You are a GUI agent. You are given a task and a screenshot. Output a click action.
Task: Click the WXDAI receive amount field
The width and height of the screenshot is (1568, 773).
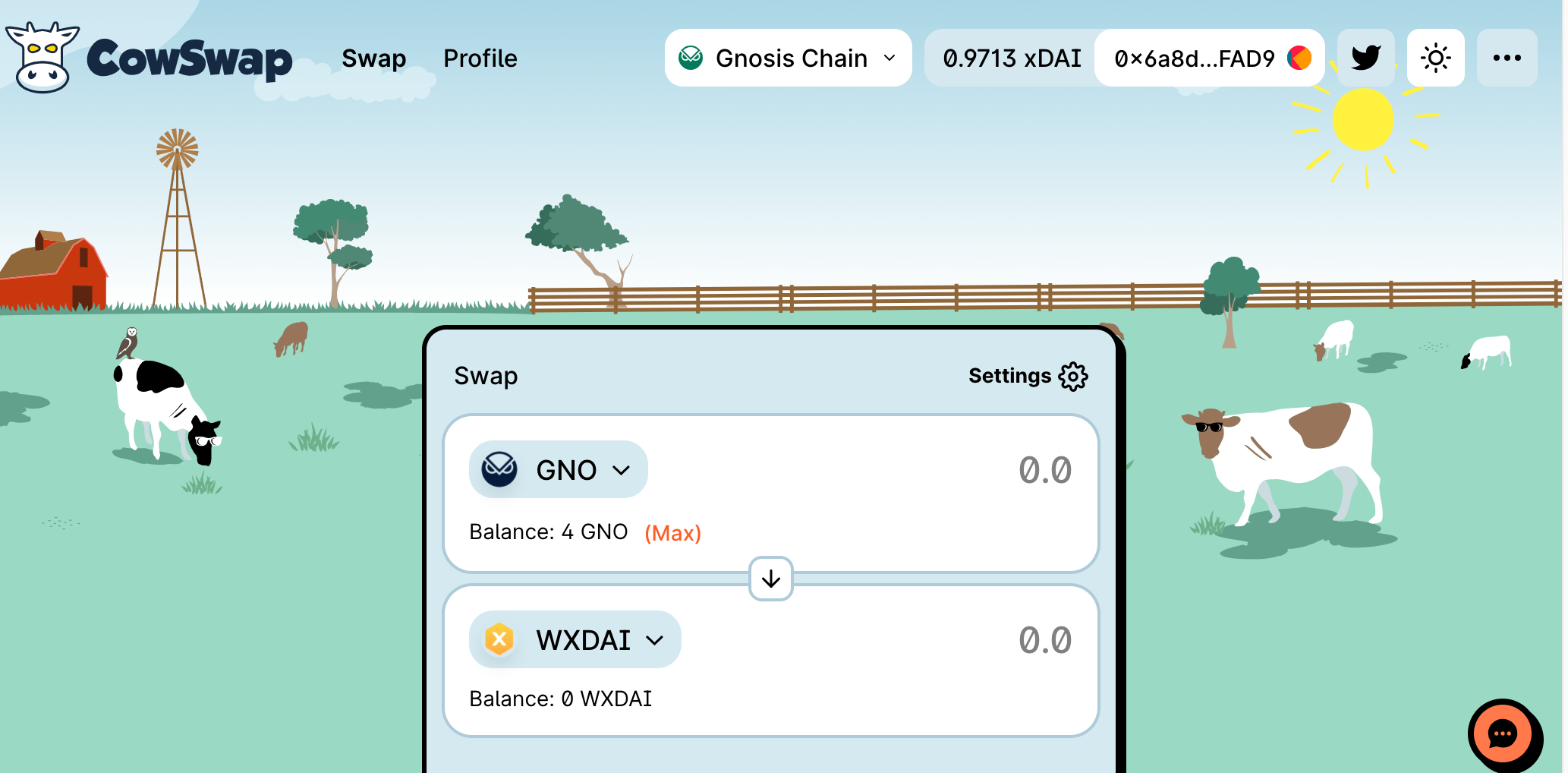click(x=1044, y=640)
